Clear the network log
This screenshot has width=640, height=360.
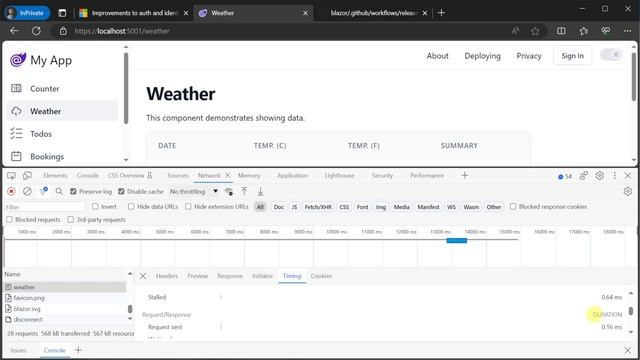coord(27,191)
